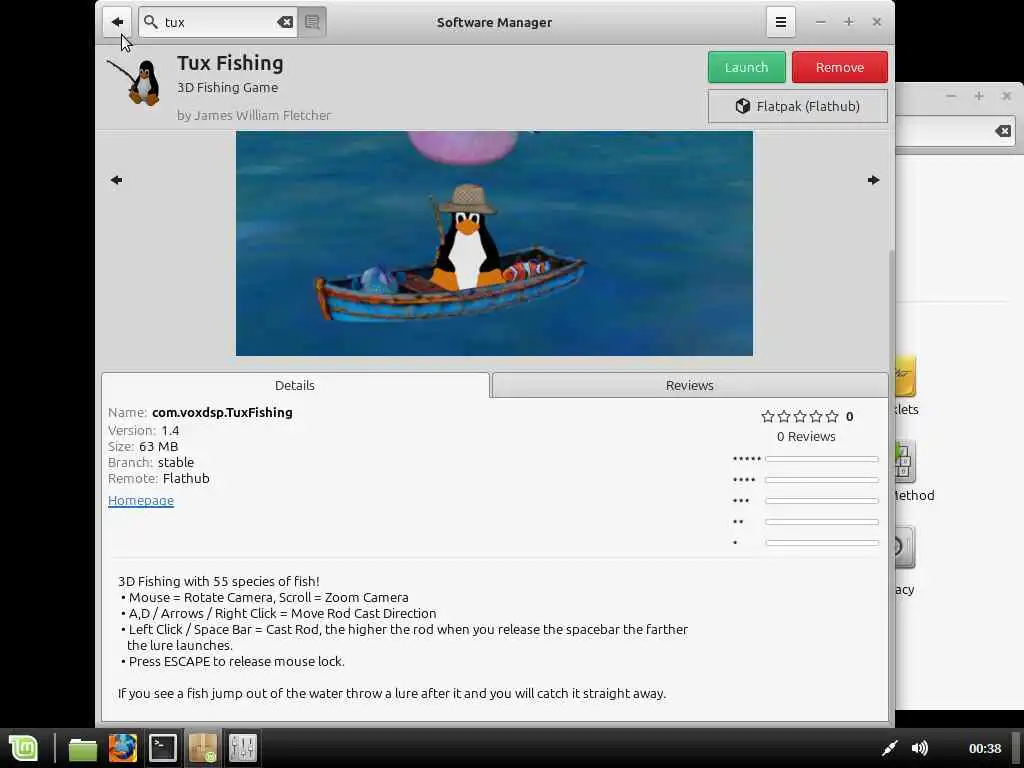1024x768 pixels.
Task: Open the volume tray icon
Action: pos(920,748)
